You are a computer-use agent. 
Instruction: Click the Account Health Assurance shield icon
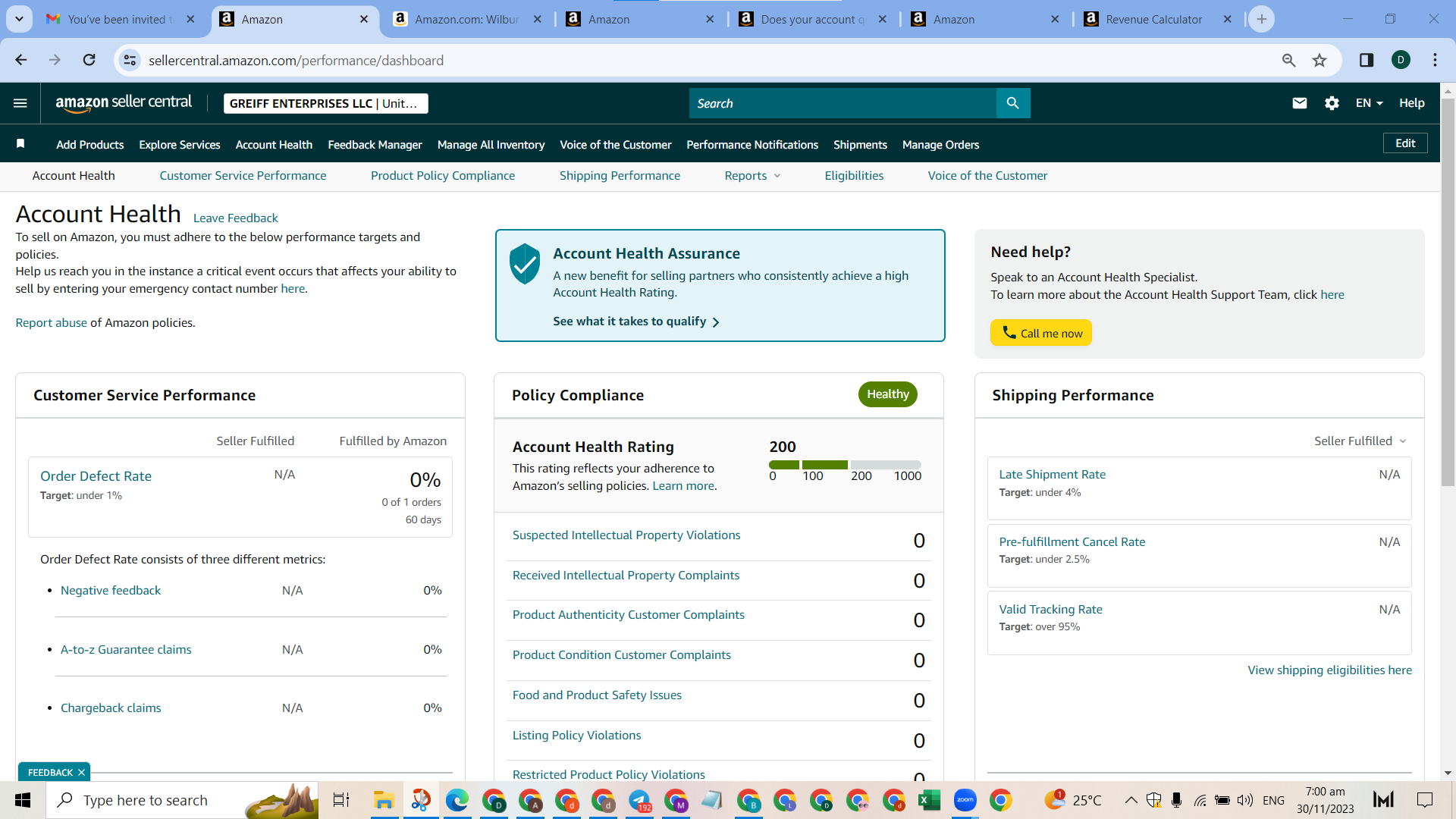[525, 264]
